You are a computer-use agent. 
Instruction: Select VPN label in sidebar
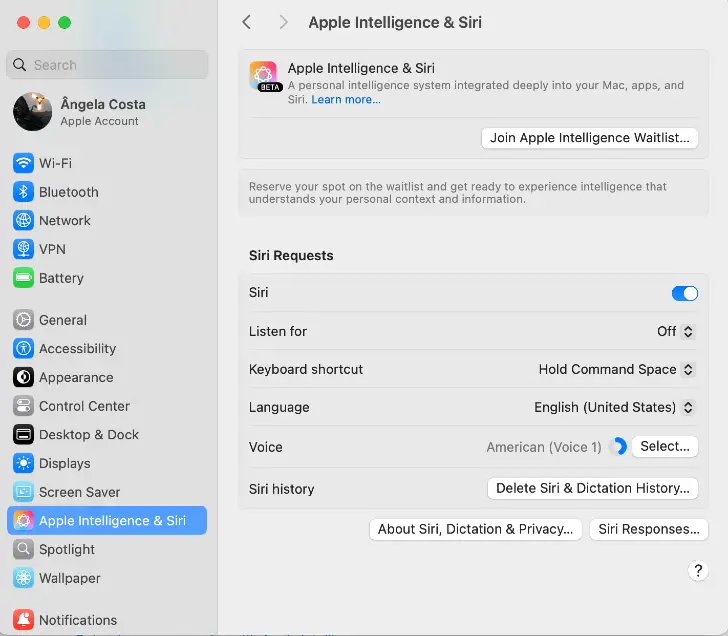[52, 249]
